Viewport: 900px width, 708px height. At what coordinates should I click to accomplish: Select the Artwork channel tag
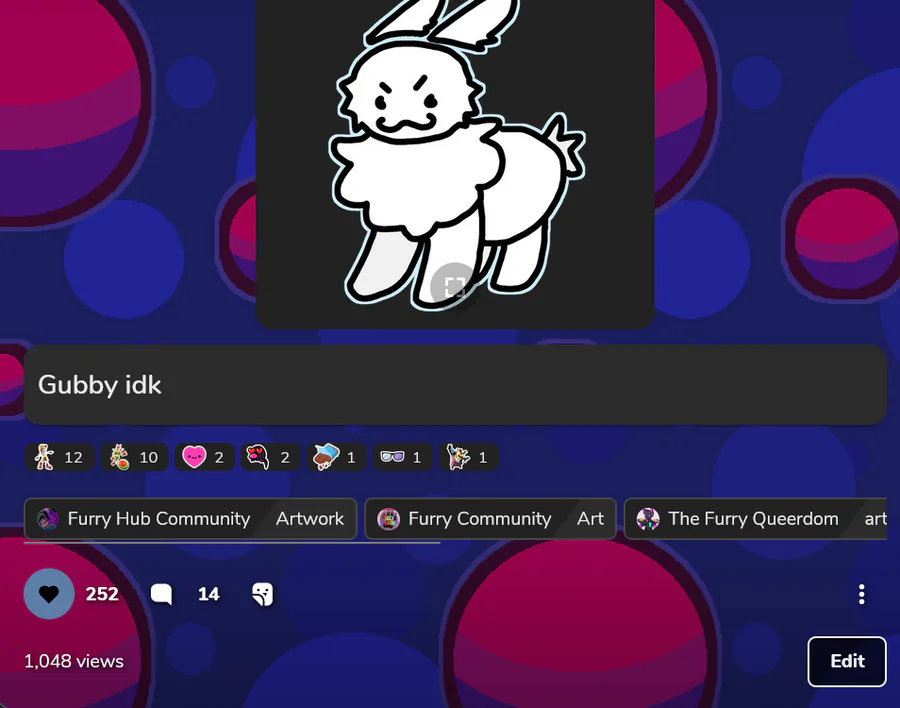pyautogui.click(x=310, y=519)
